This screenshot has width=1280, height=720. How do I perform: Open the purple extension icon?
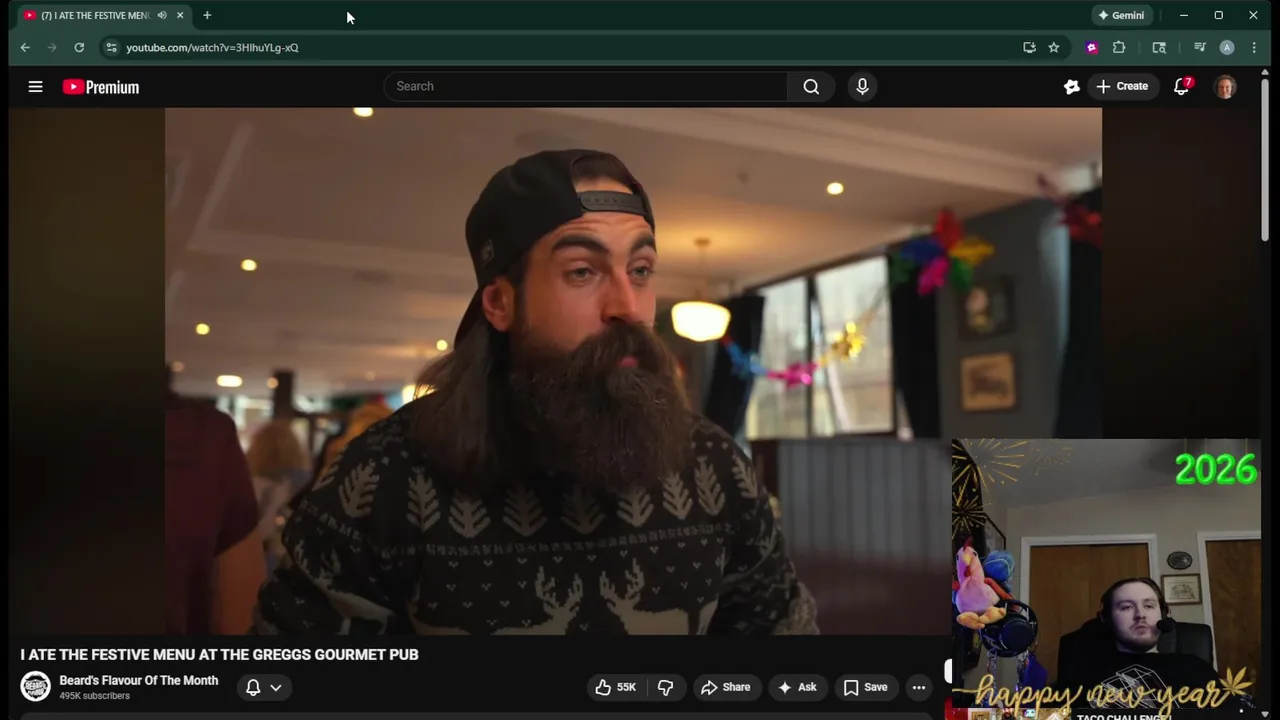(x=1091, y=47)
